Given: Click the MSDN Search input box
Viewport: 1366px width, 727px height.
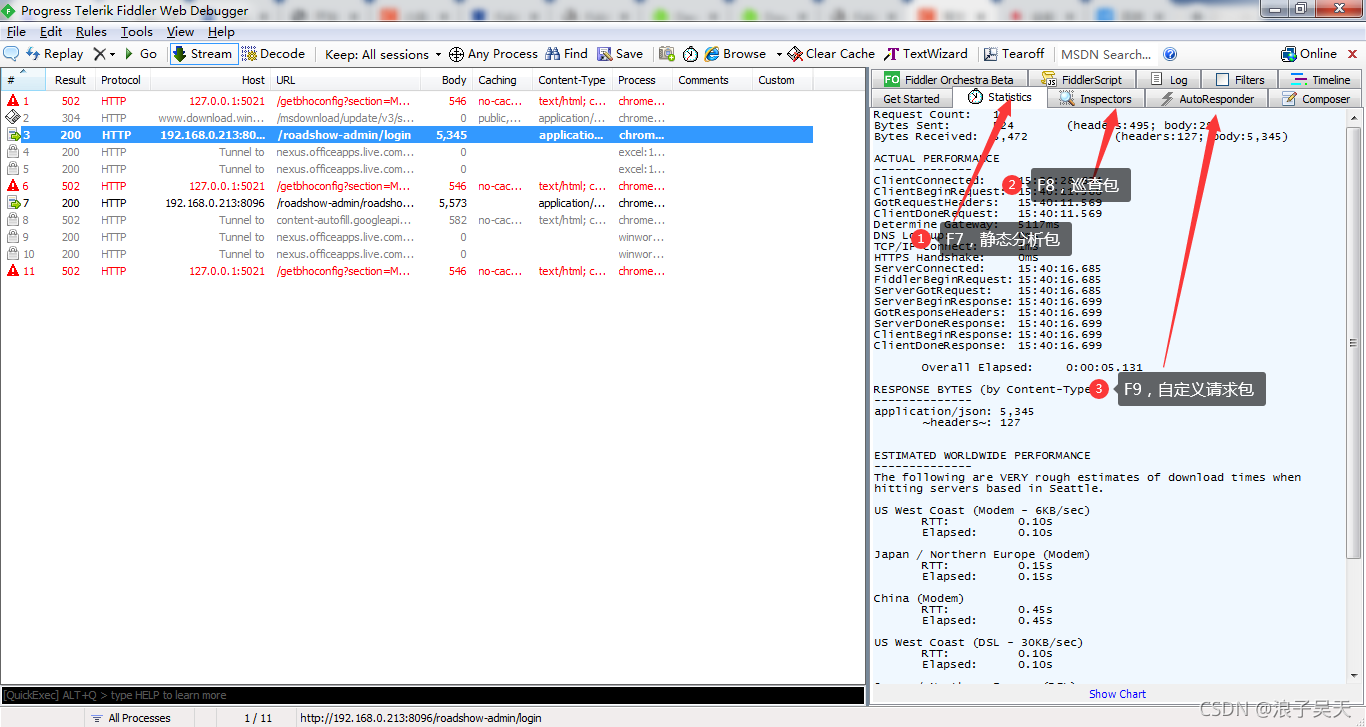Looking at the screenshot, I should (x=1105, y=54).
